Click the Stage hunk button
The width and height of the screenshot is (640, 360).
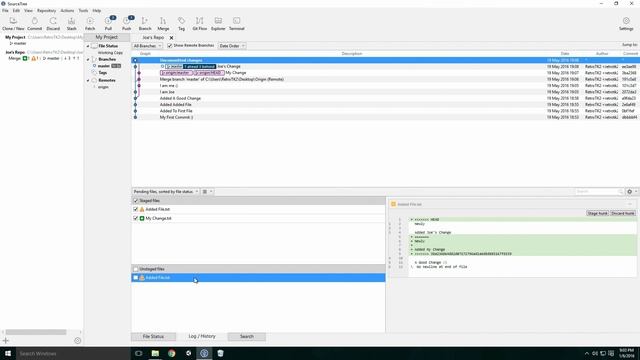(x=597, y=213)
